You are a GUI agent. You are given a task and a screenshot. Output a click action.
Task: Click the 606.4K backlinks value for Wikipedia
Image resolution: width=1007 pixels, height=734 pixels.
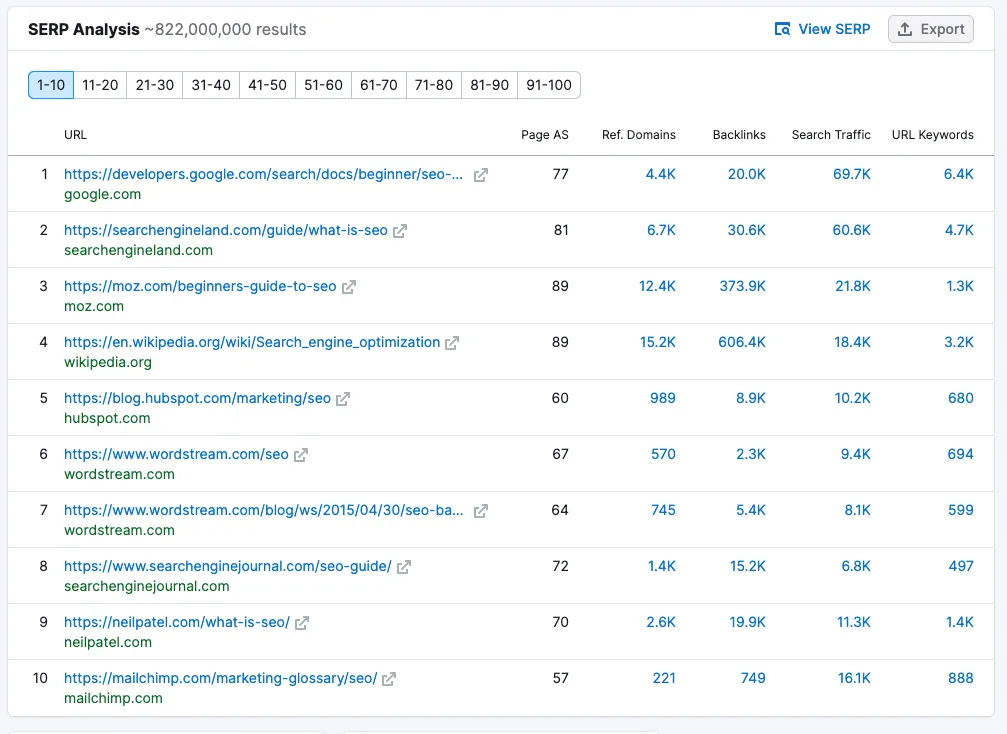tap(741, 342)
